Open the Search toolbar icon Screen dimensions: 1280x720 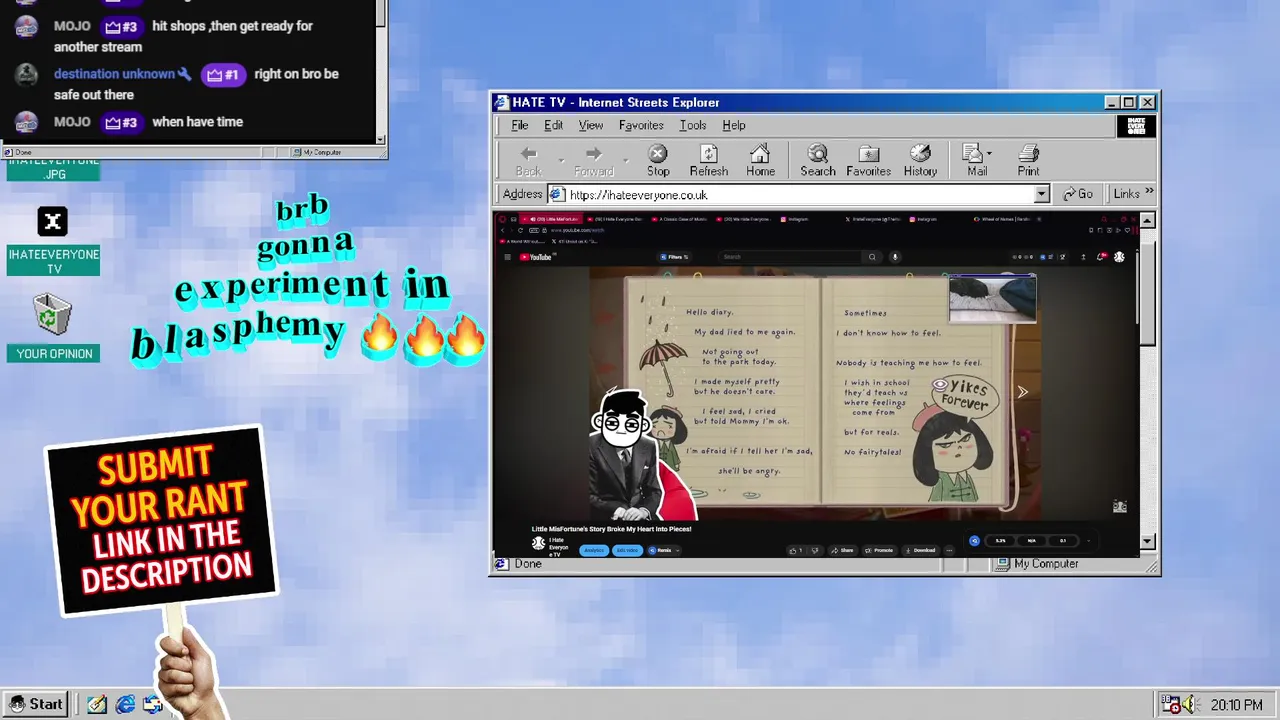(x=817, y=160)
